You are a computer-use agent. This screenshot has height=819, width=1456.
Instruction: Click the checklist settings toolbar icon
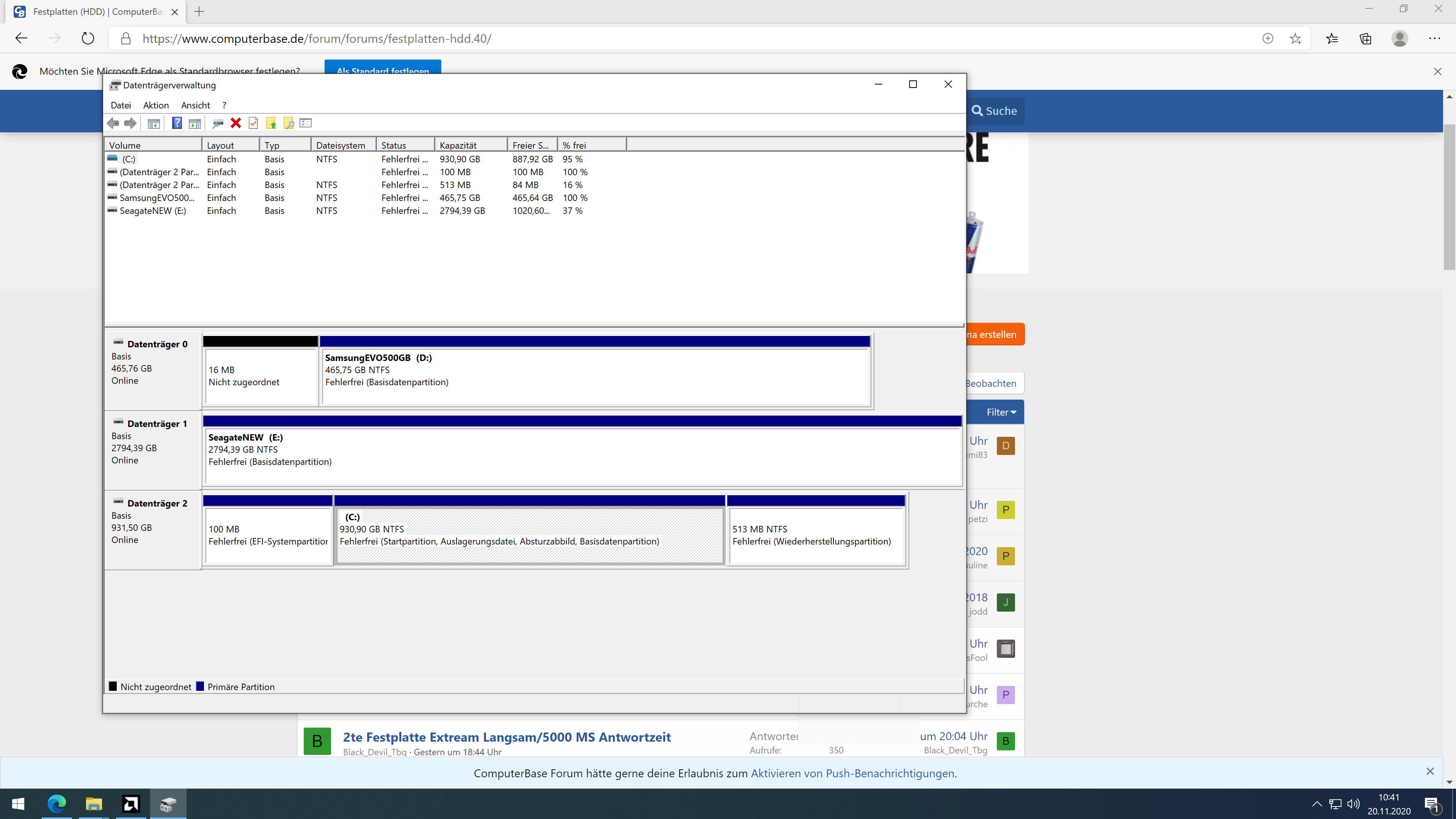pos(306,123)
